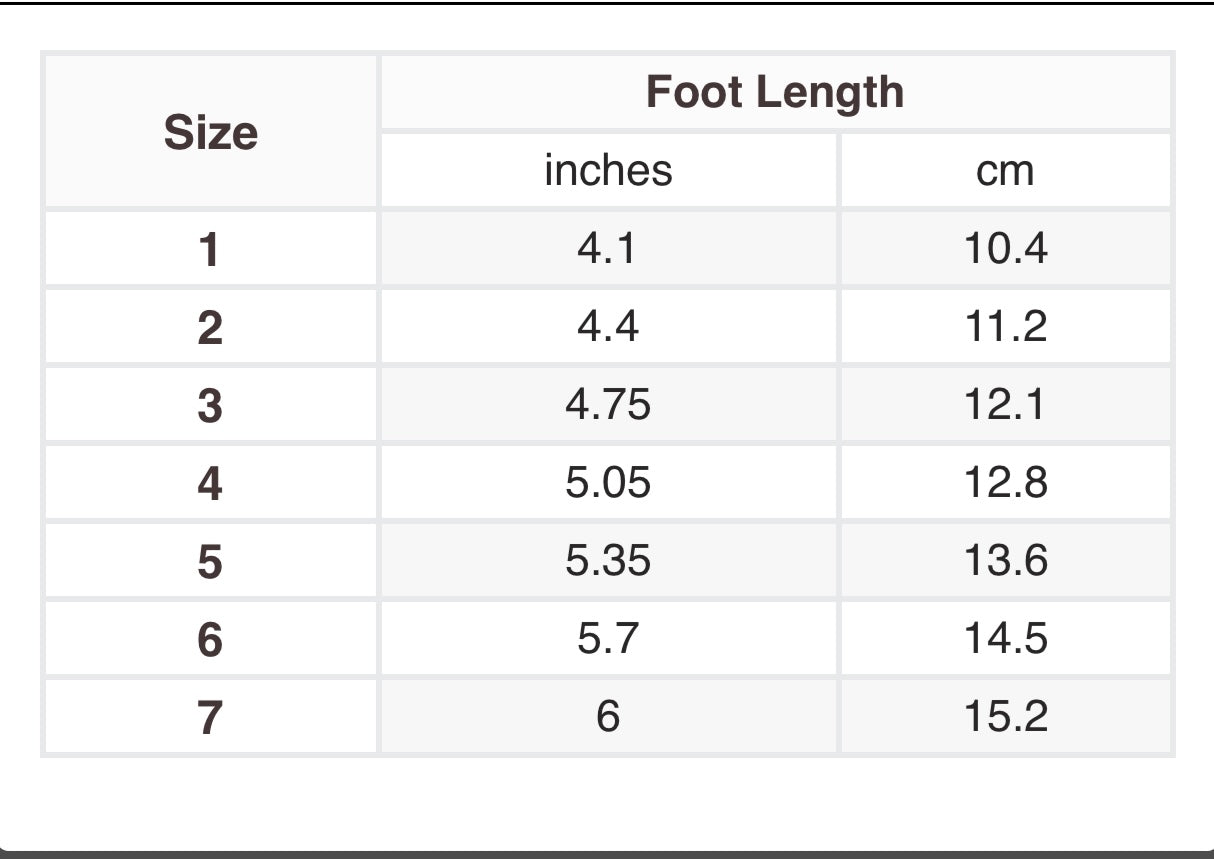Click the Foot Length header

click(x=775, y=92)
